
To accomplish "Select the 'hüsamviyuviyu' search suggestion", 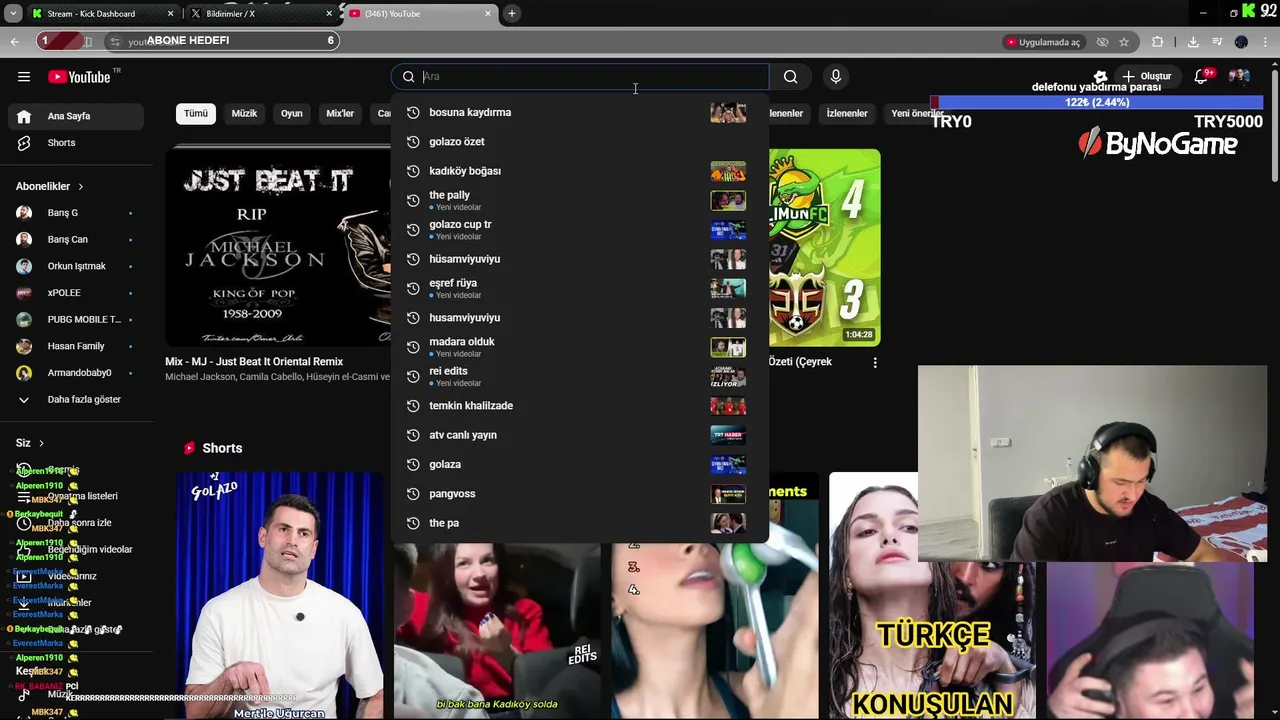I will [579, 259].
